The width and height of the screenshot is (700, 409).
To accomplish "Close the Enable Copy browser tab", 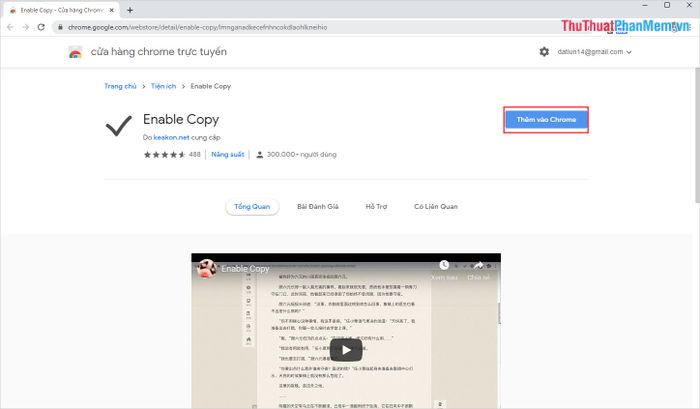I will pos(112,10).
